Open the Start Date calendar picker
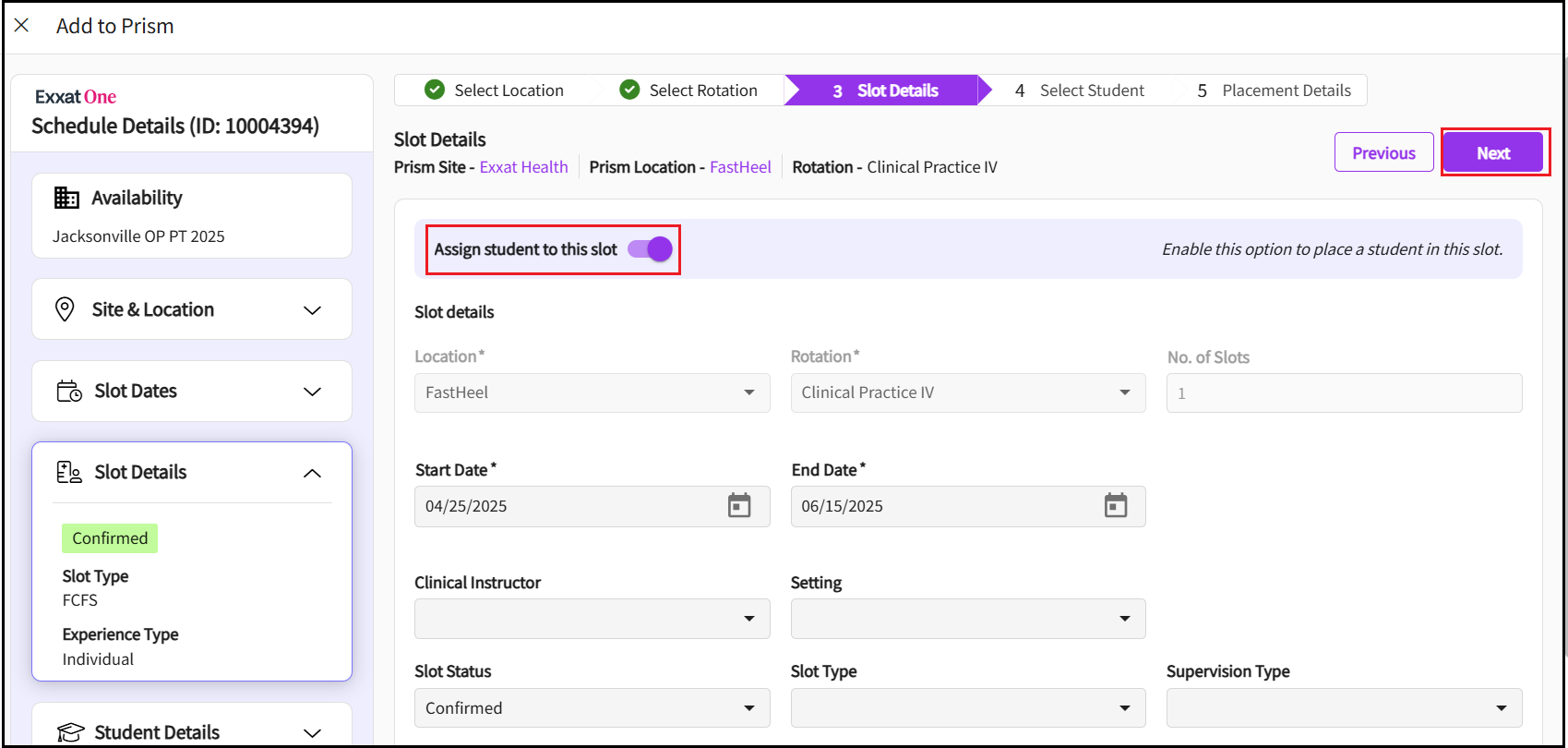The image size is (1568, 748). pyautogui.click(x=739, y=506)
